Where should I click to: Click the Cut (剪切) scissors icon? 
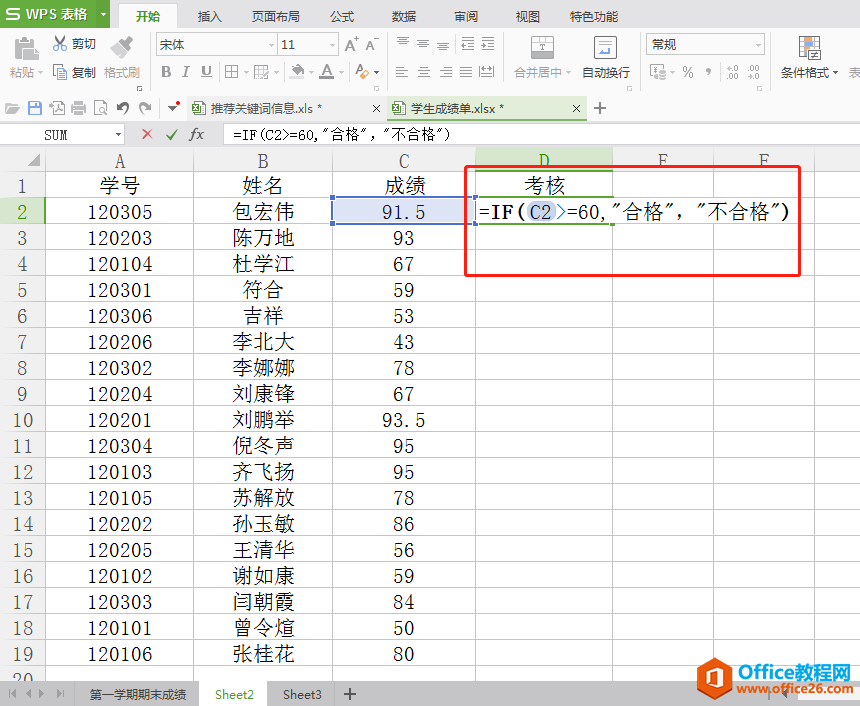click(59, 43)
